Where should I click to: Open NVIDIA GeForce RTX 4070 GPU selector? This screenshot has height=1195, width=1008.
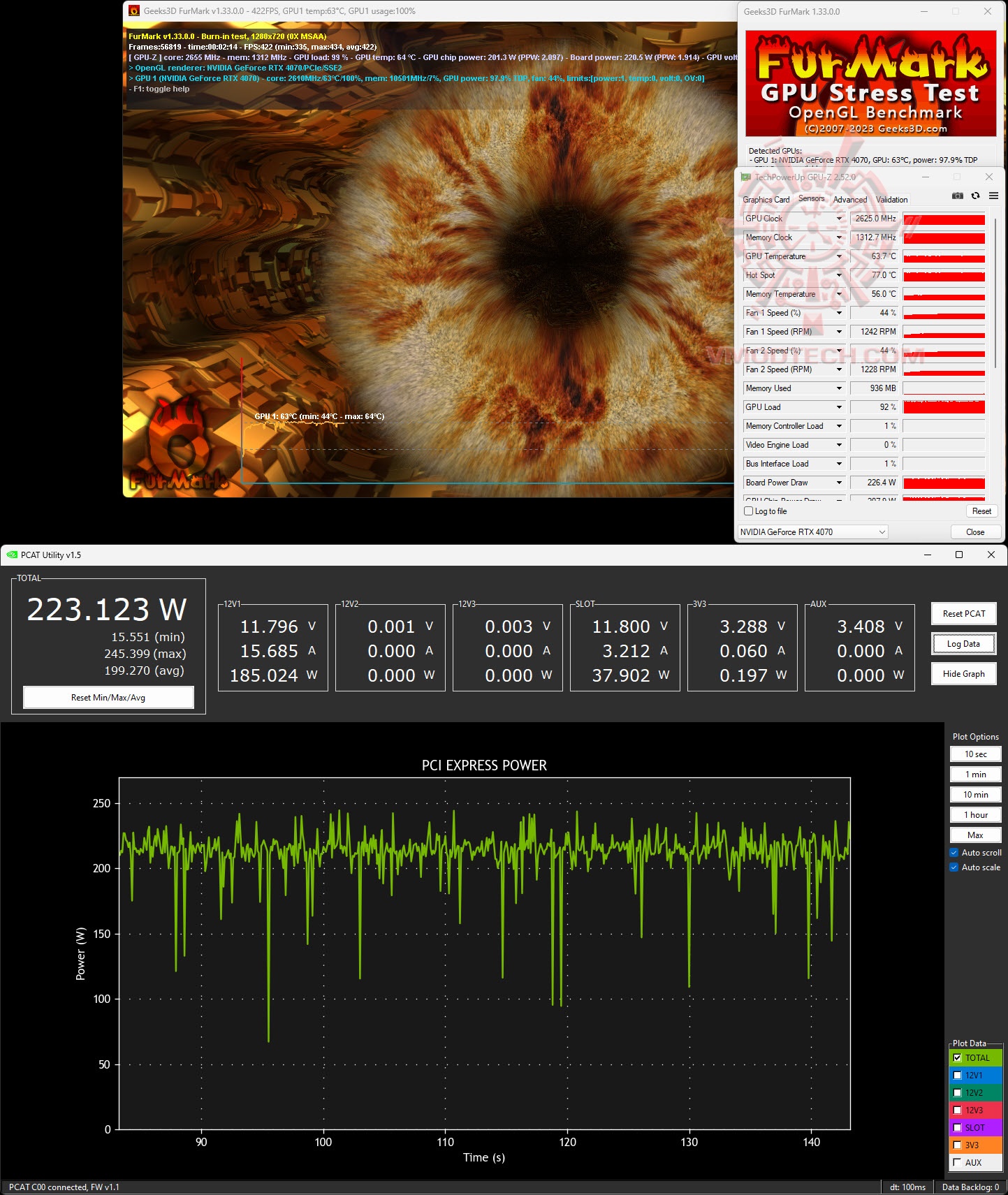pyautogui.click(x=813, y=532)
